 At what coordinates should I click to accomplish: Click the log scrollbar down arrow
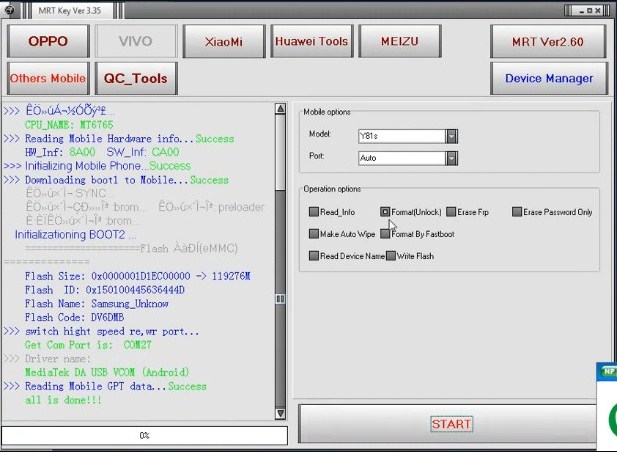[x=281, y=413]
